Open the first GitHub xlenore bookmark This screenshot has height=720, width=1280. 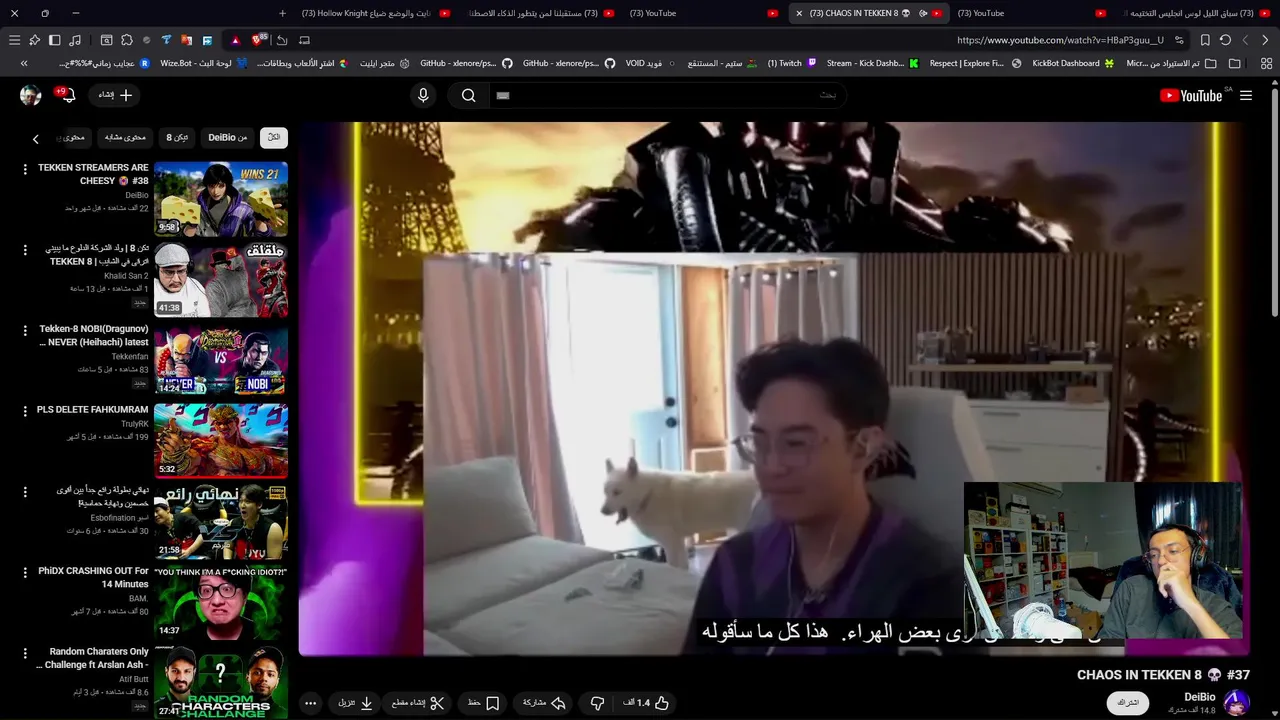coord(466,63)
